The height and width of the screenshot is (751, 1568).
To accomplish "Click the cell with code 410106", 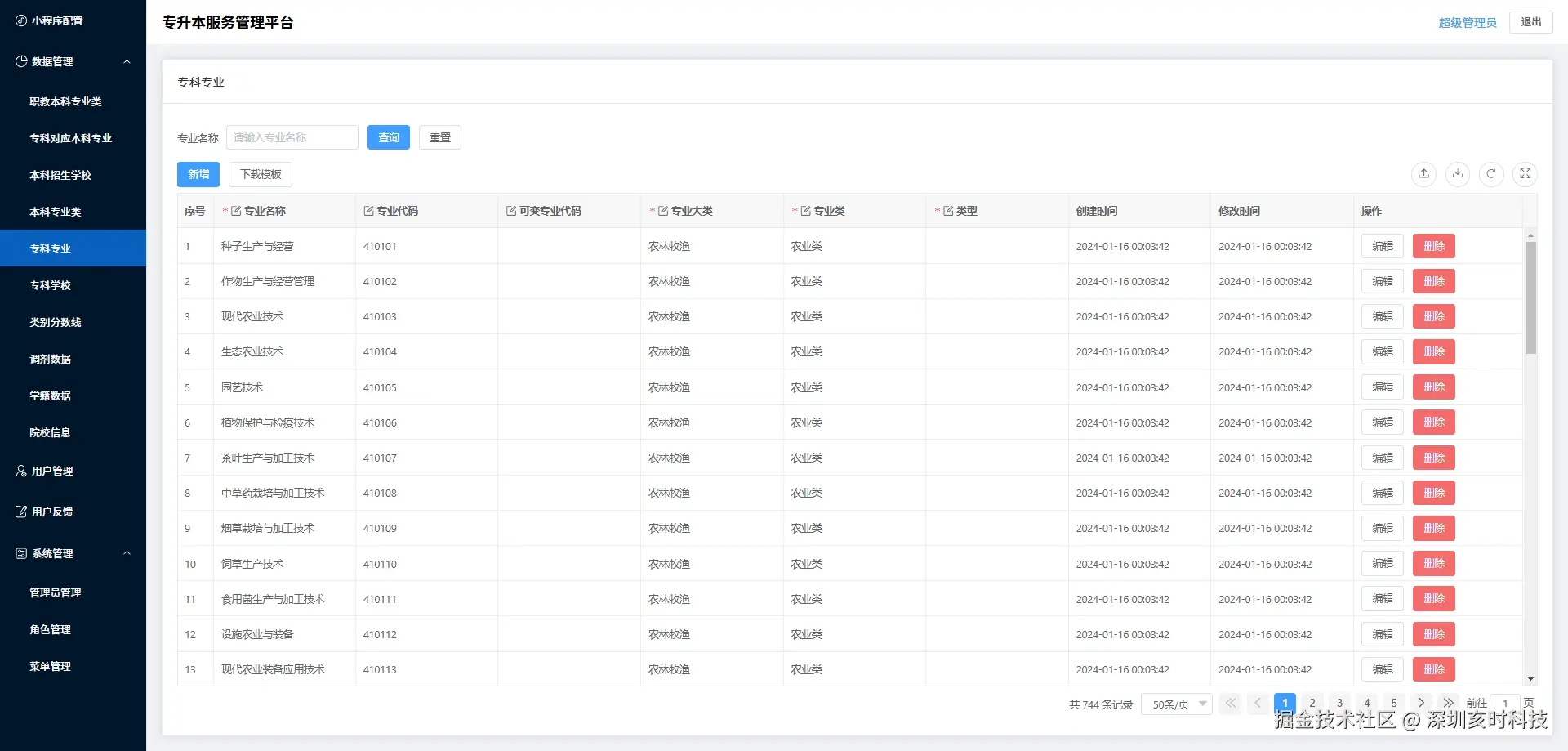I will 426,422.
